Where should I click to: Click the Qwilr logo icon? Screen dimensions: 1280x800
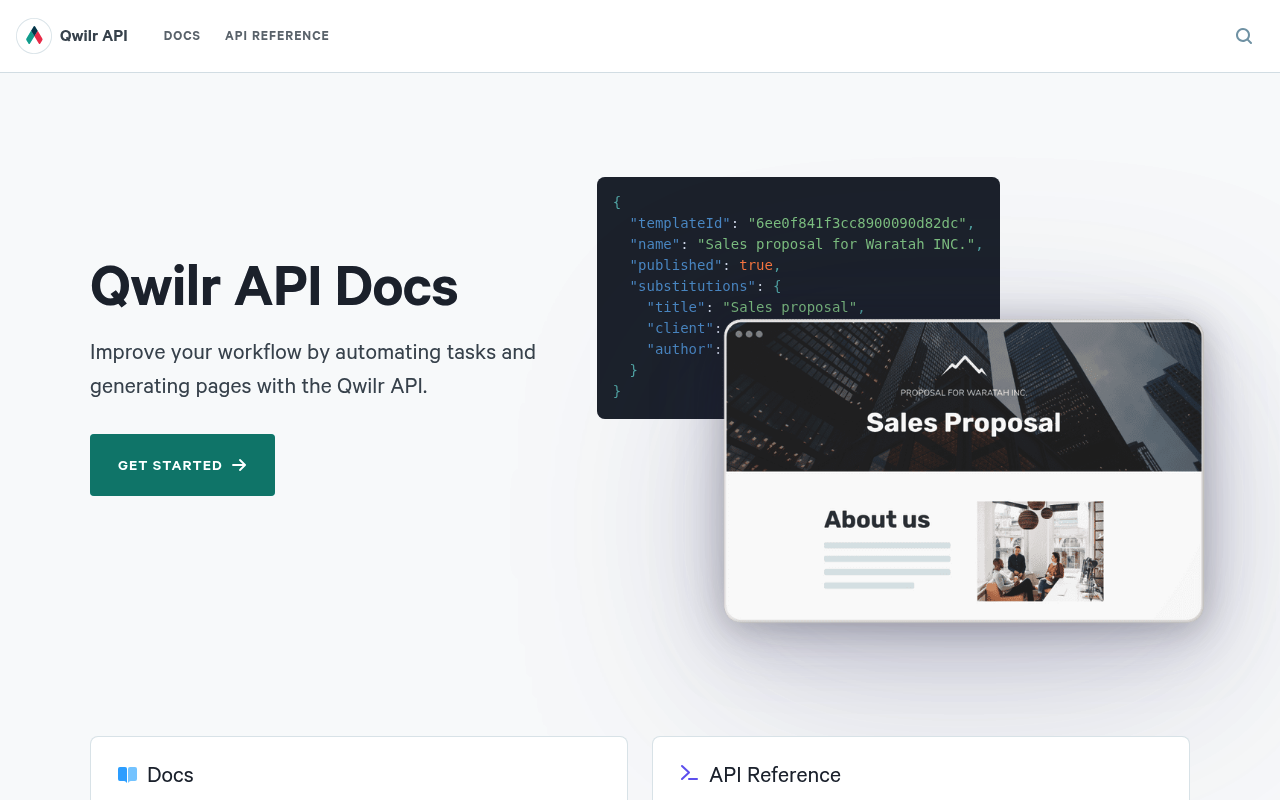(x=34, y=36)
